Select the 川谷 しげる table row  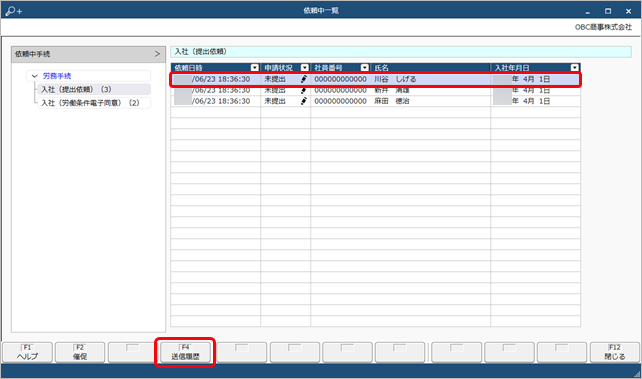click(x=375, y=79)
